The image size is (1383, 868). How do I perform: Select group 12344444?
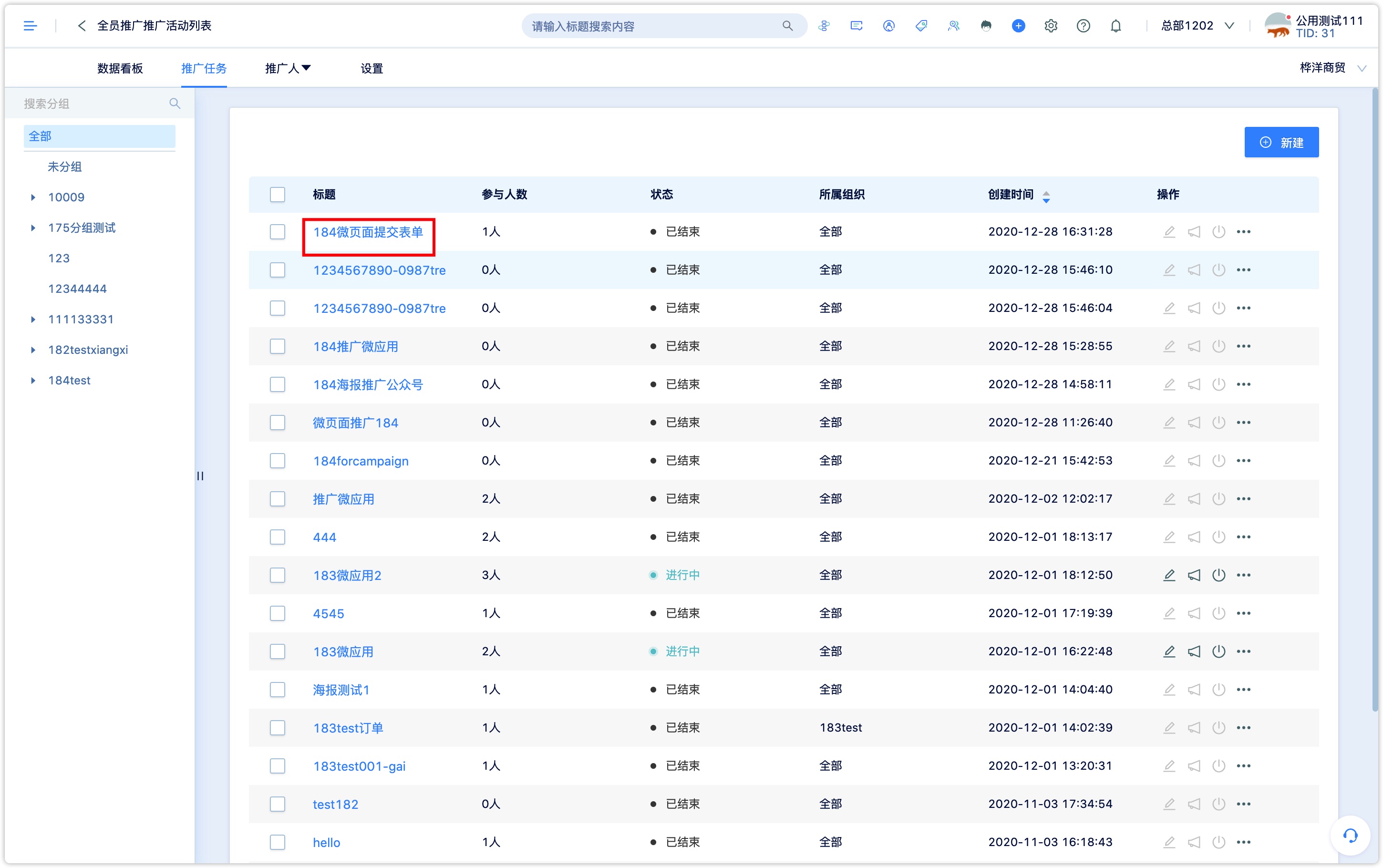point(77,289)
